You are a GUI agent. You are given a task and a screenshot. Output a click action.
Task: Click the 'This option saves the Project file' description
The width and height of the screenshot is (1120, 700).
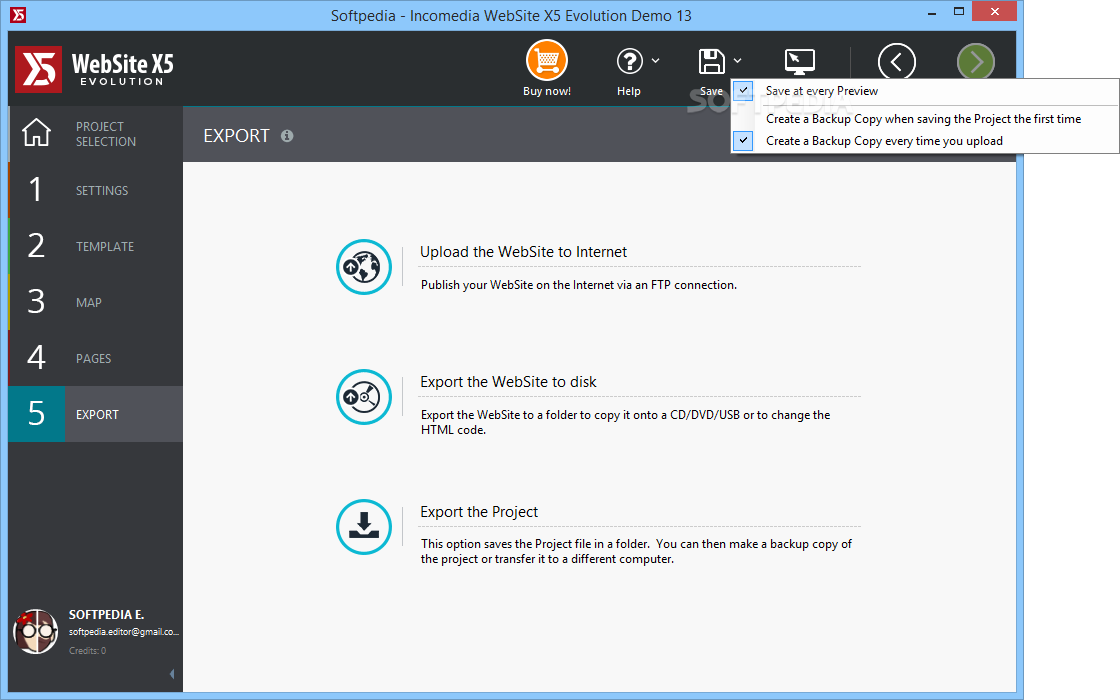pos(636,551)
